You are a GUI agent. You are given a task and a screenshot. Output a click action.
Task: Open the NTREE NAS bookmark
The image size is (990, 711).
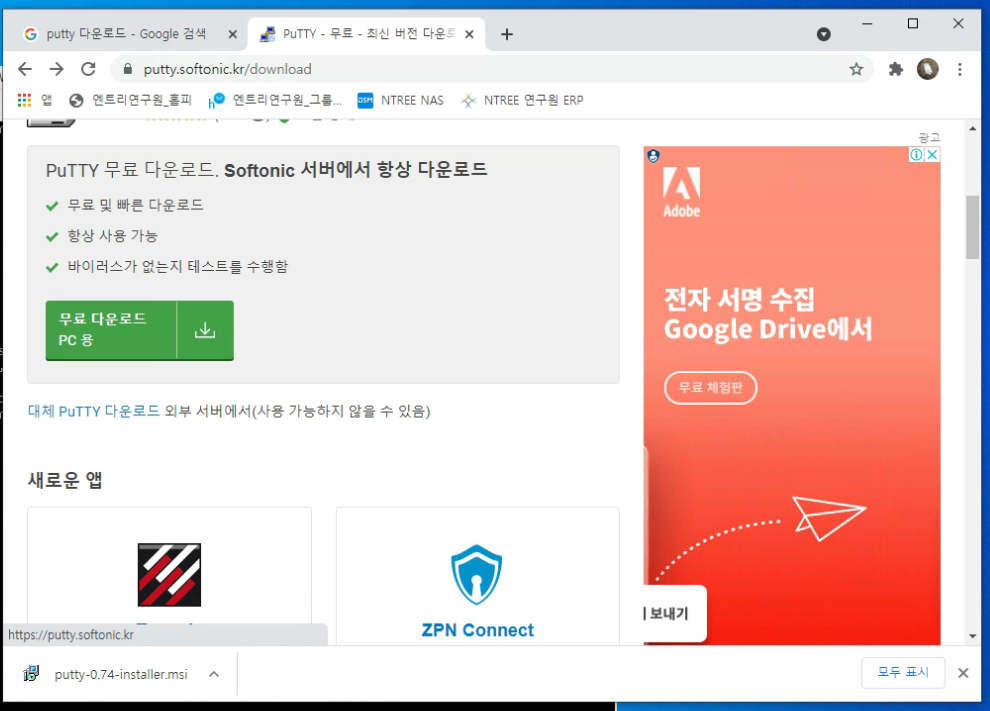pos(400,100)
